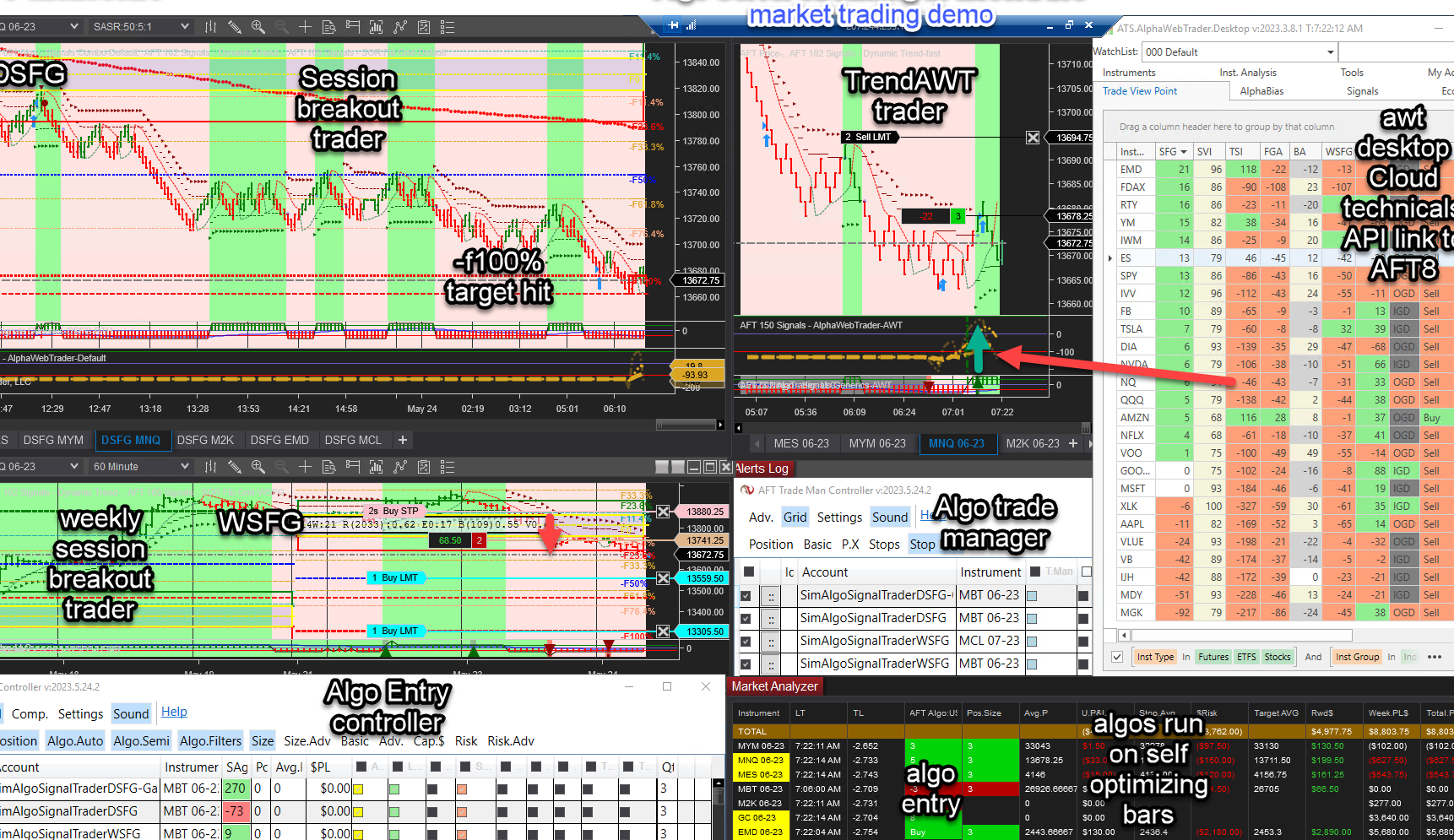Click the zoom-in magnifier icon on top chart toolbar
The width and height of the screenshot is (1454, 840).
coord(258,26)
